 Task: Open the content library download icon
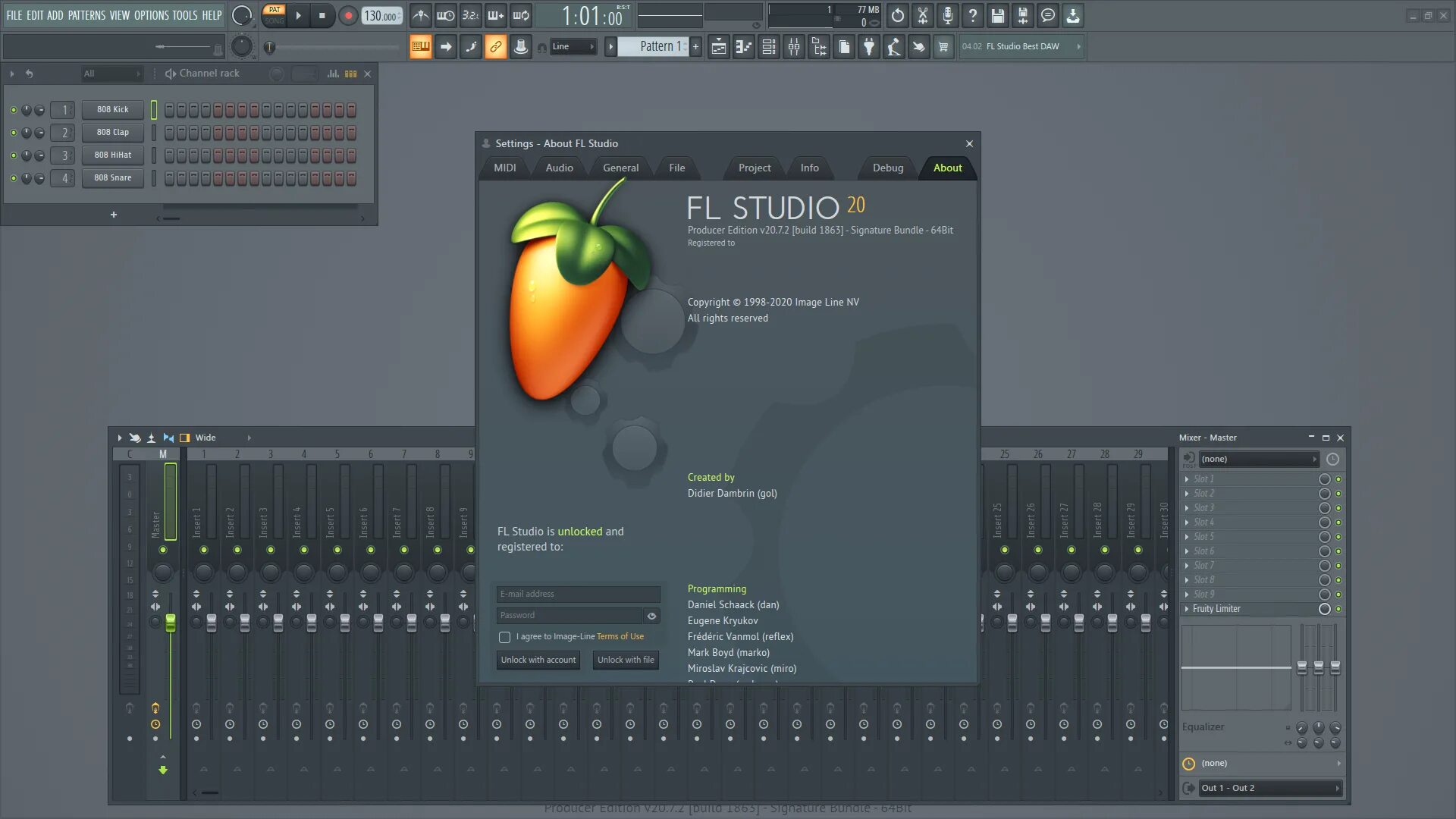click(x=1073, y=15)
